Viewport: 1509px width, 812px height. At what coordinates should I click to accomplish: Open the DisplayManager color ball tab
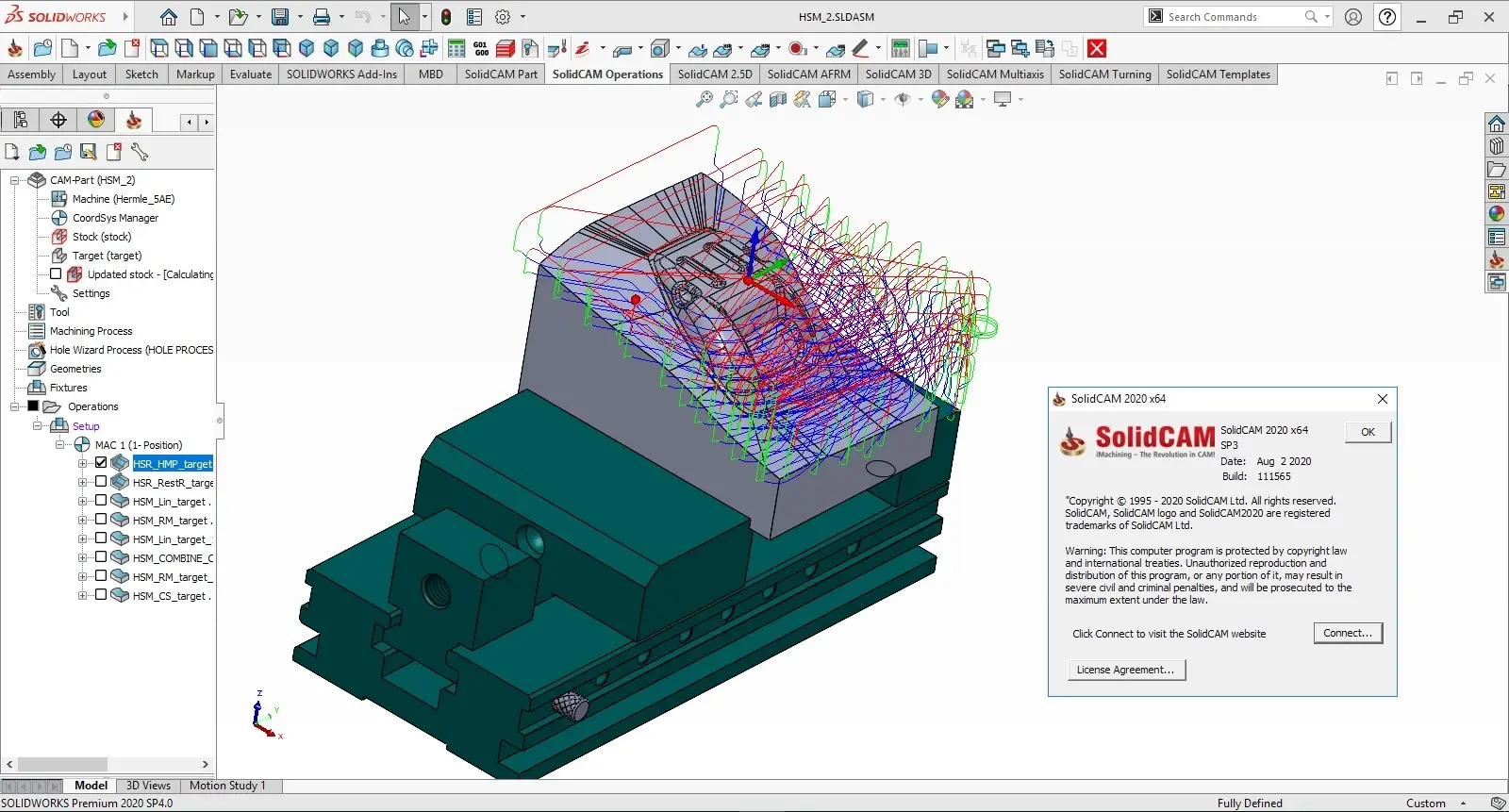96,120
